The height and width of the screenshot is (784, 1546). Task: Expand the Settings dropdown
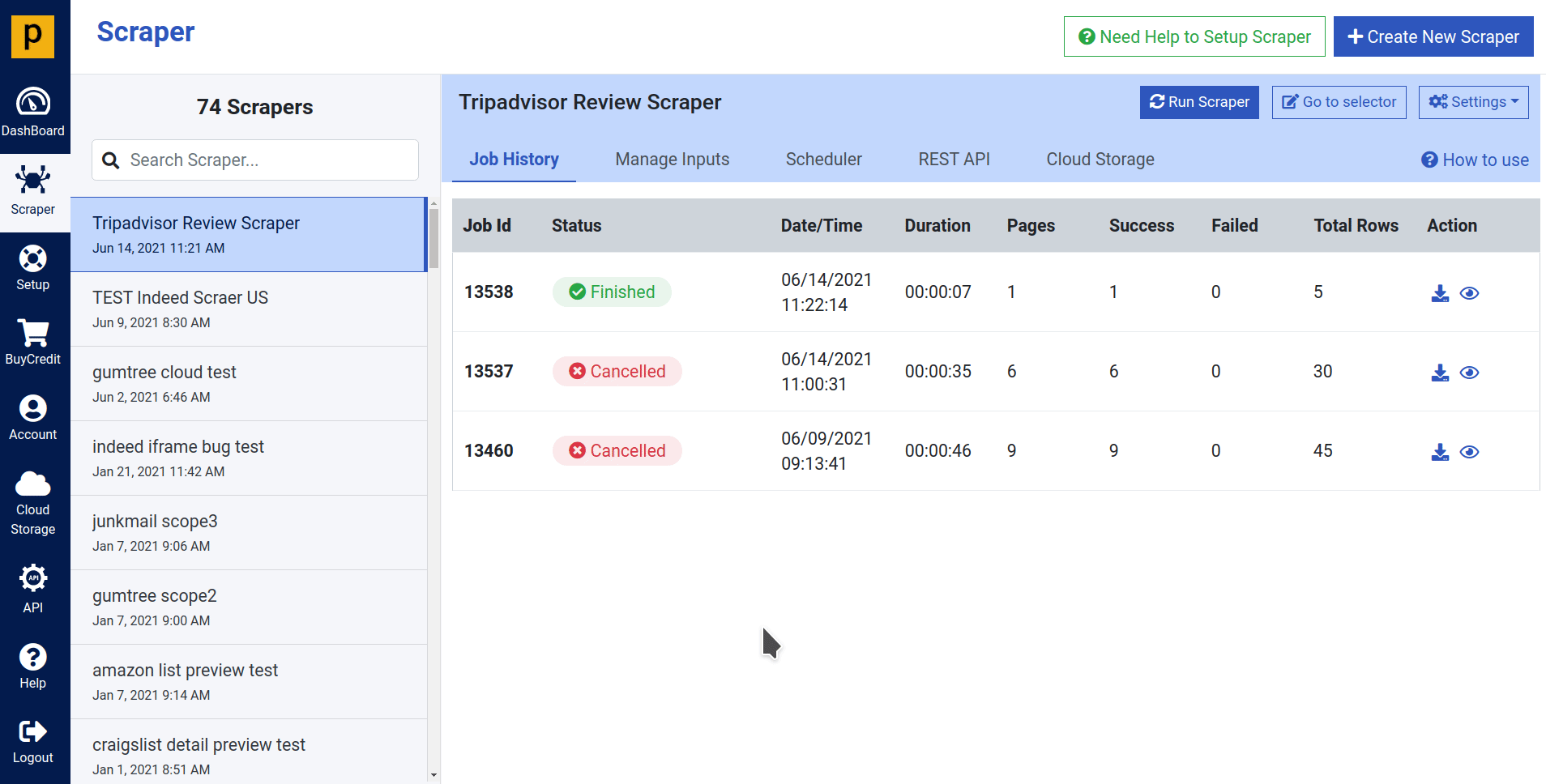click(x=1473, y=102)
